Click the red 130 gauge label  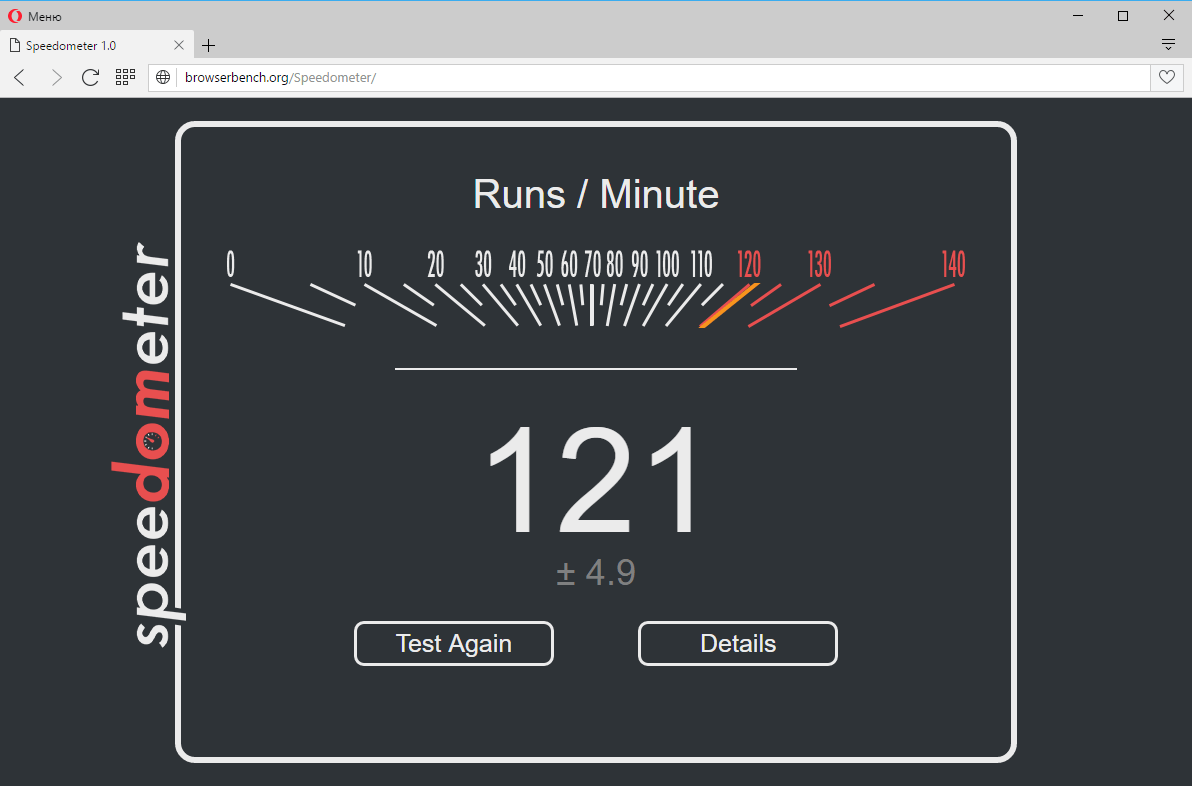coord(820,265)
